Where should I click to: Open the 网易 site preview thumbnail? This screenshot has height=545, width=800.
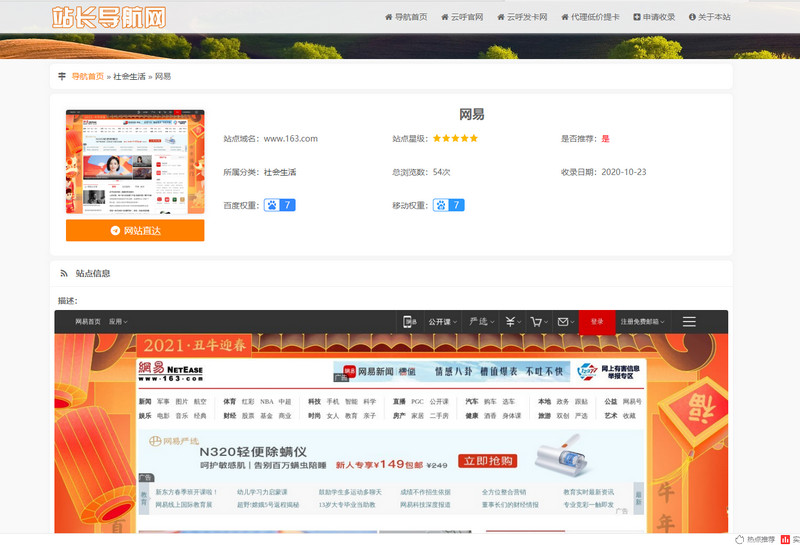click(135, 162)
